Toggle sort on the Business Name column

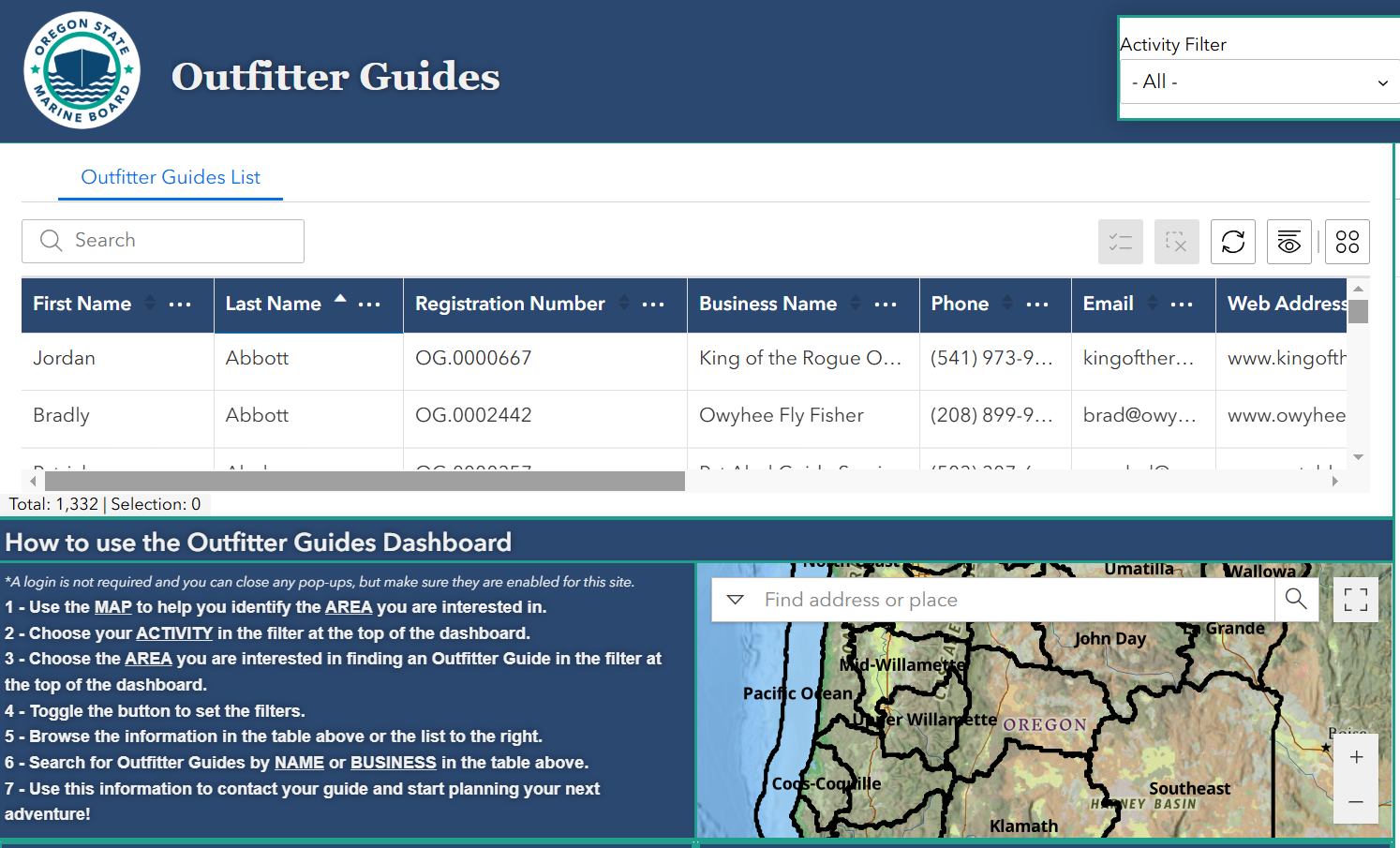pyautogui.click(x=855, y=304)
